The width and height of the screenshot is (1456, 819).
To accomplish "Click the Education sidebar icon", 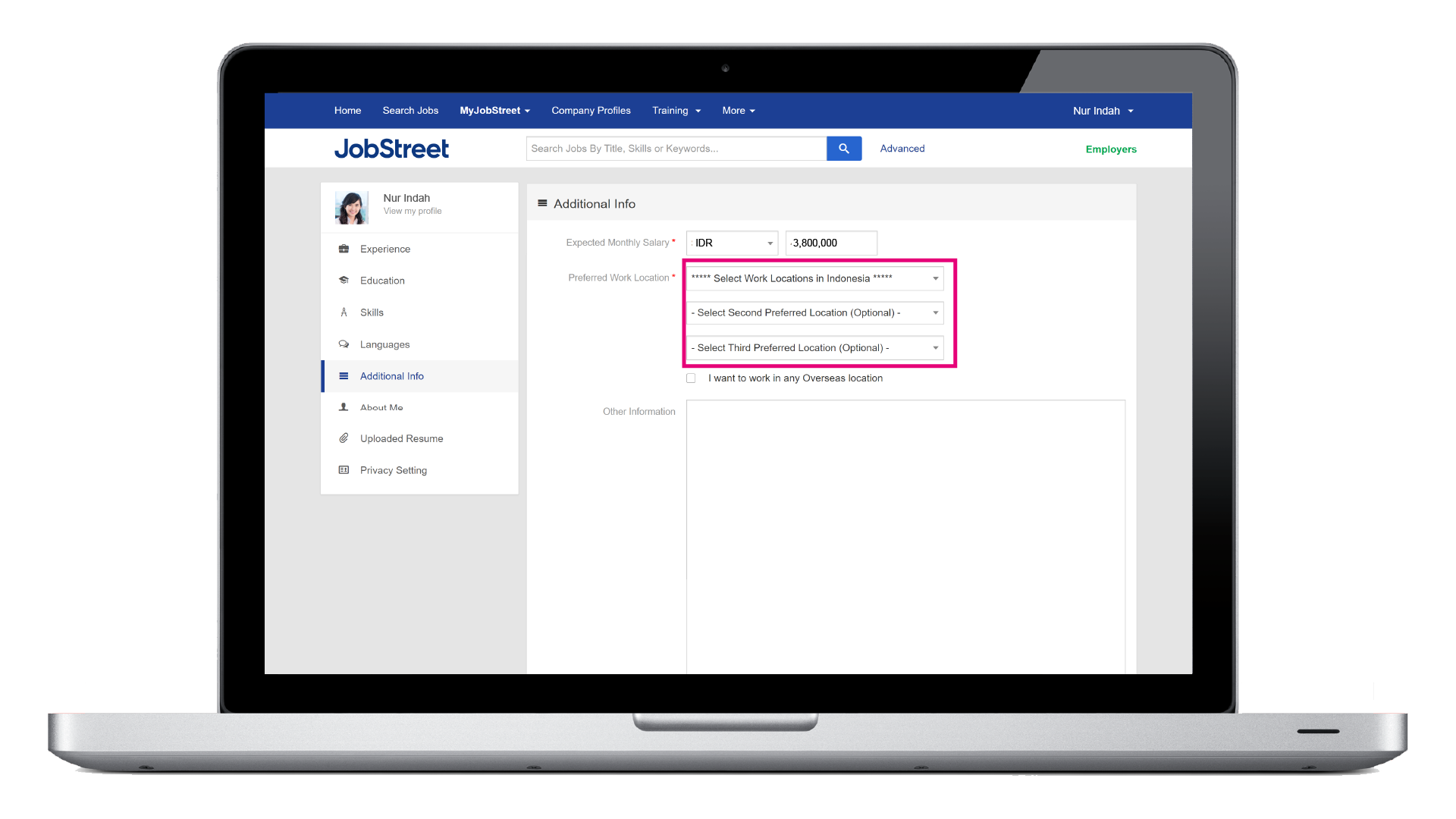I will [343, 280].
